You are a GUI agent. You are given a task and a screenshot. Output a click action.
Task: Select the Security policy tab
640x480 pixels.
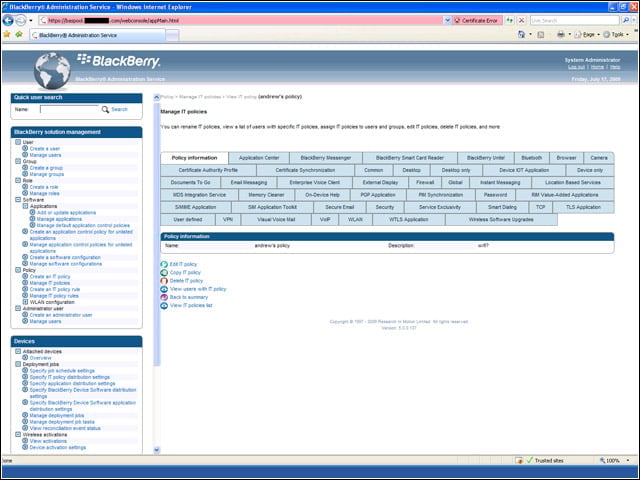pos(384,207)
